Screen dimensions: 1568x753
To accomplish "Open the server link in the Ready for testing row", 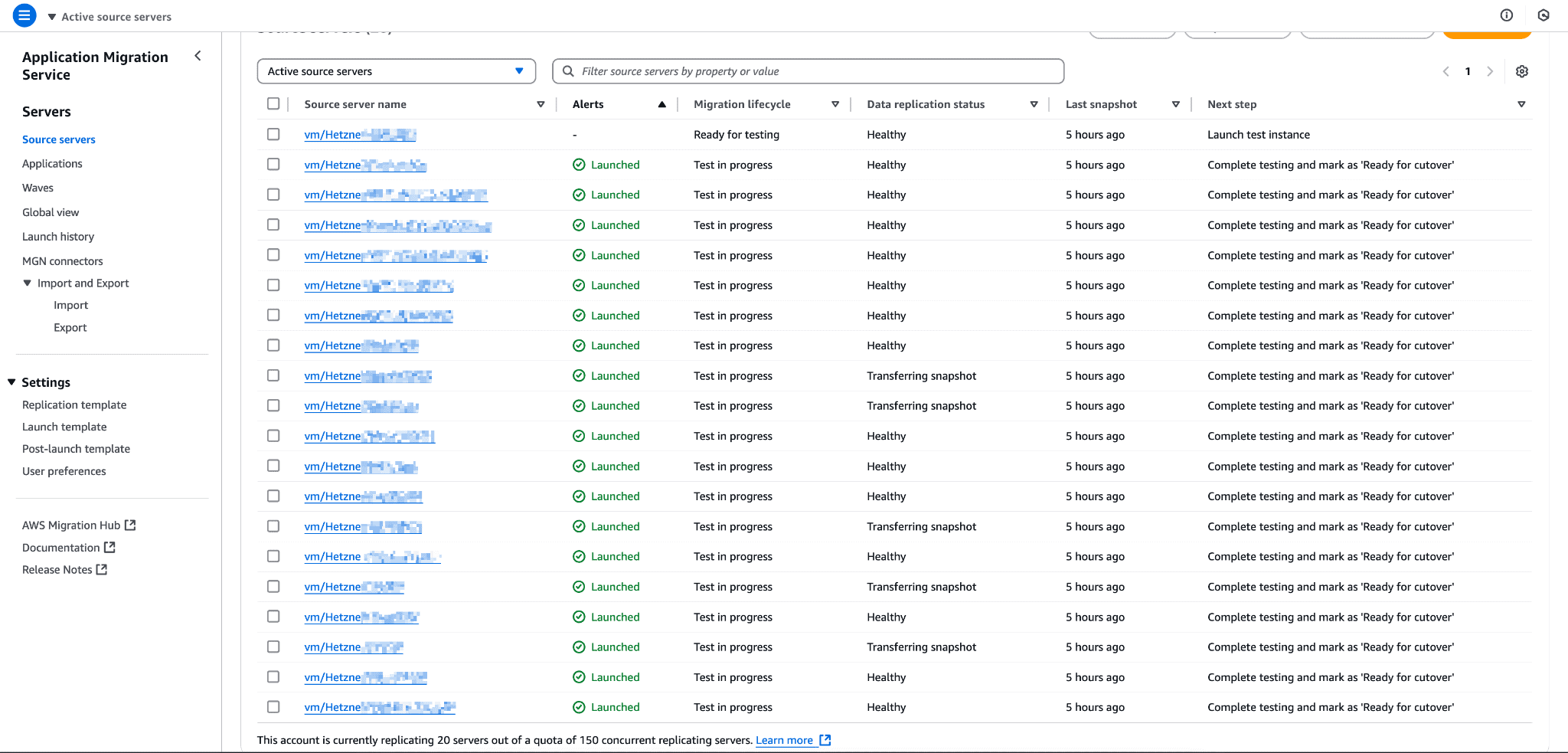I will (360, 135).
